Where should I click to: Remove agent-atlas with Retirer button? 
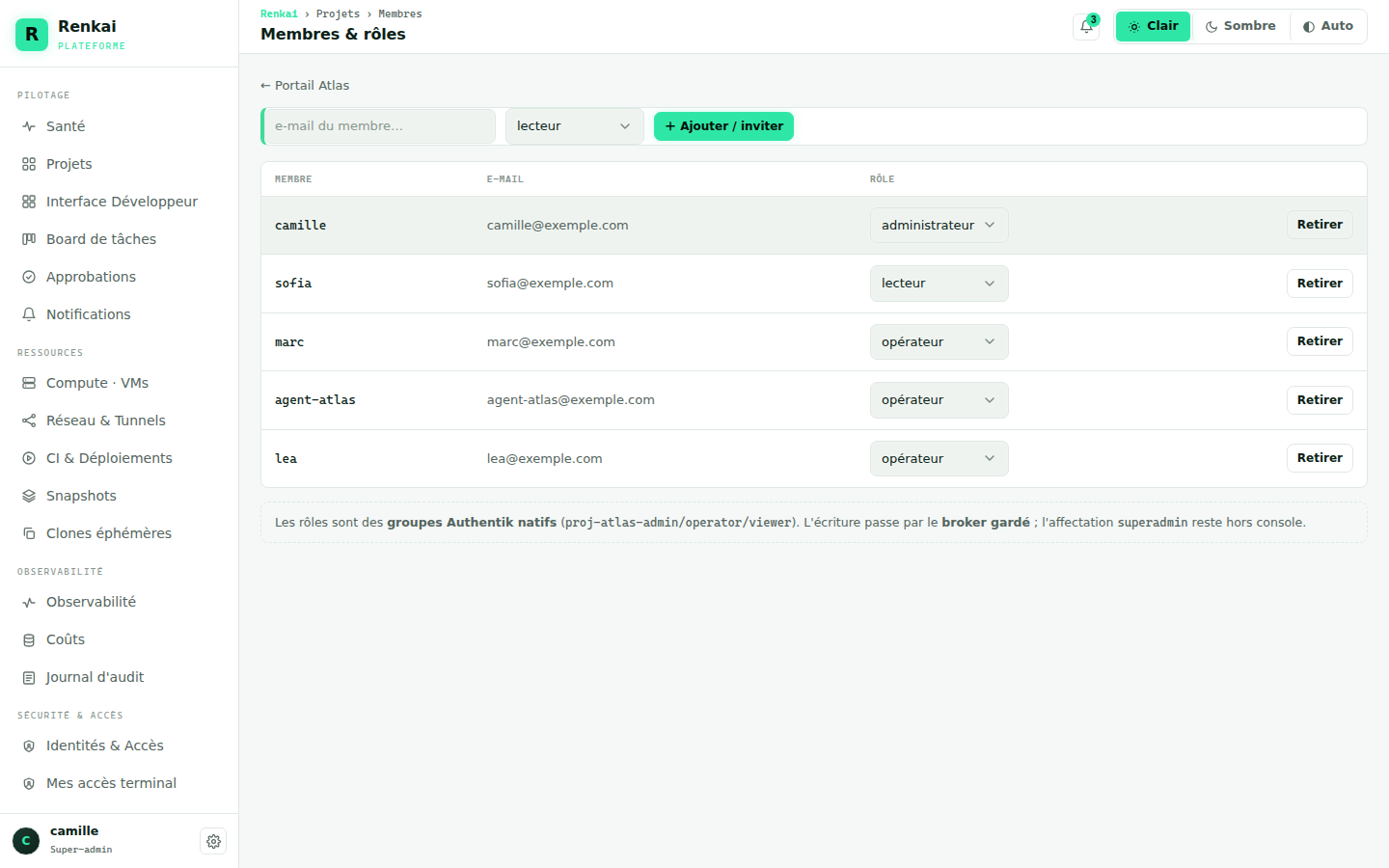(1320, 400)
